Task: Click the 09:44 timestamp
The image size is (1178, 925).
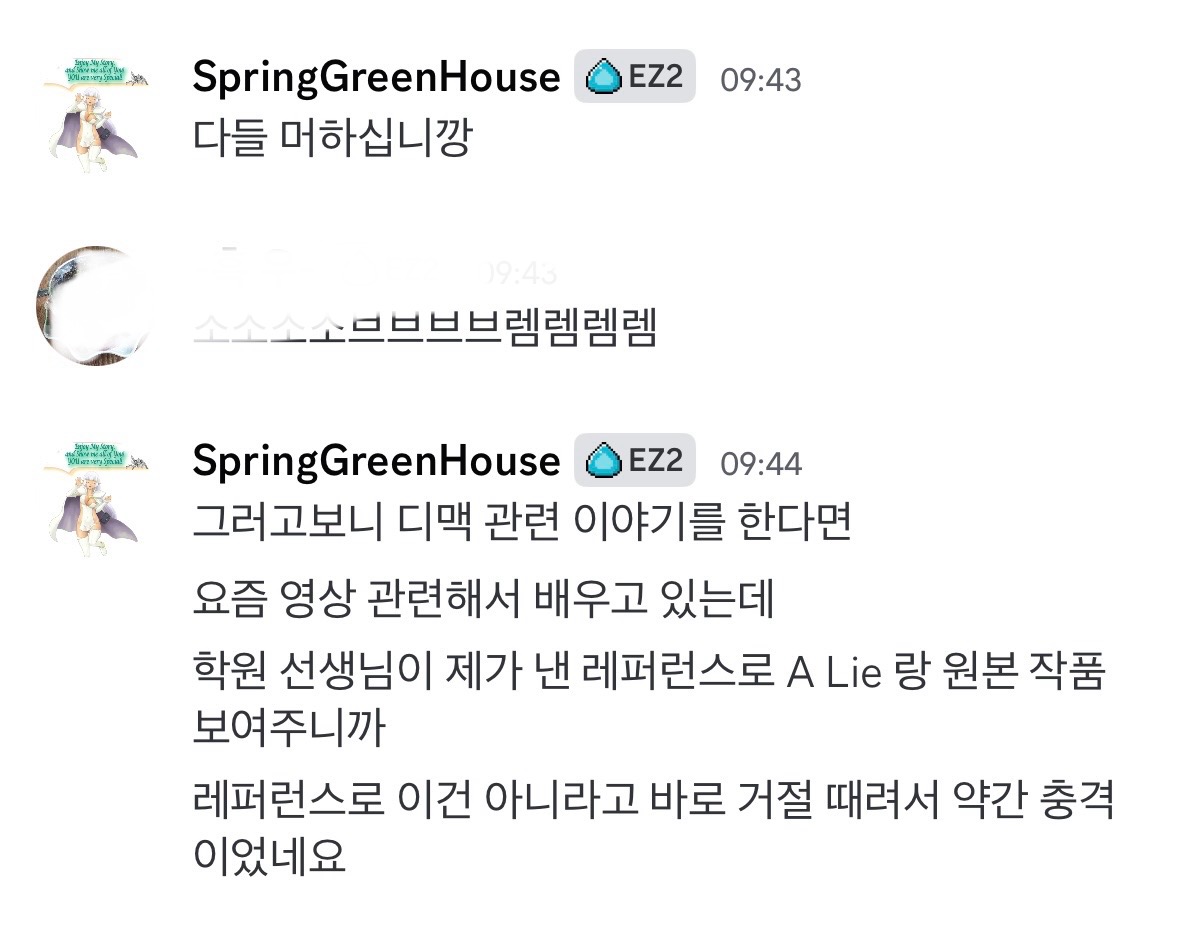Action: [x=761, y=464]
